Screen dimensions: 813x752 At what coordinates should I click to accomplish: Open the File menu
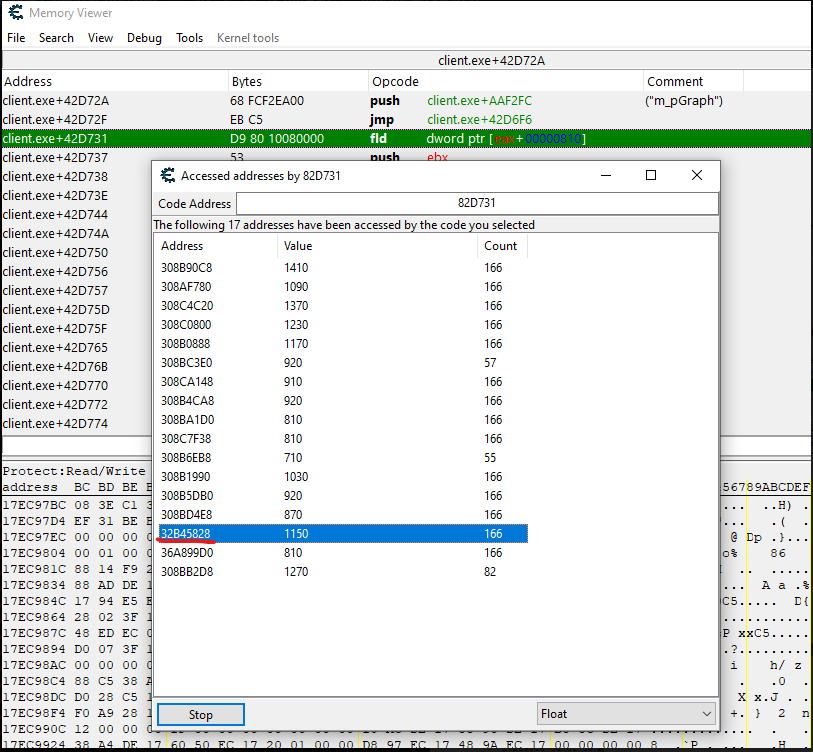tap(16, 38)
